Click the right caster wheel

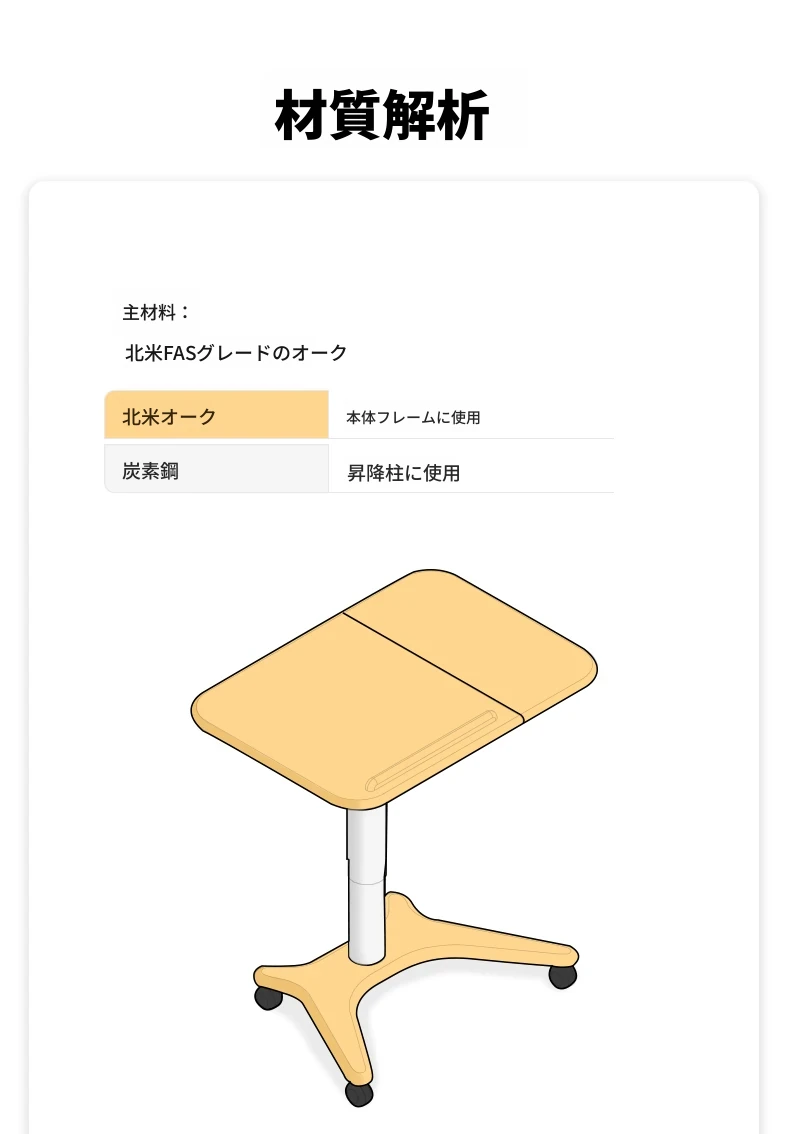click(562, 976)
